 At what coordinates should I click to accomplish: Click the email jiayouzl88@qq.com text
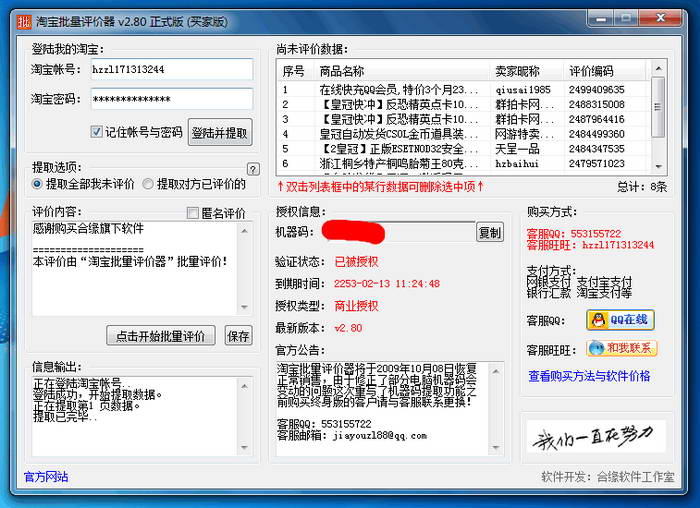(380, 436)
